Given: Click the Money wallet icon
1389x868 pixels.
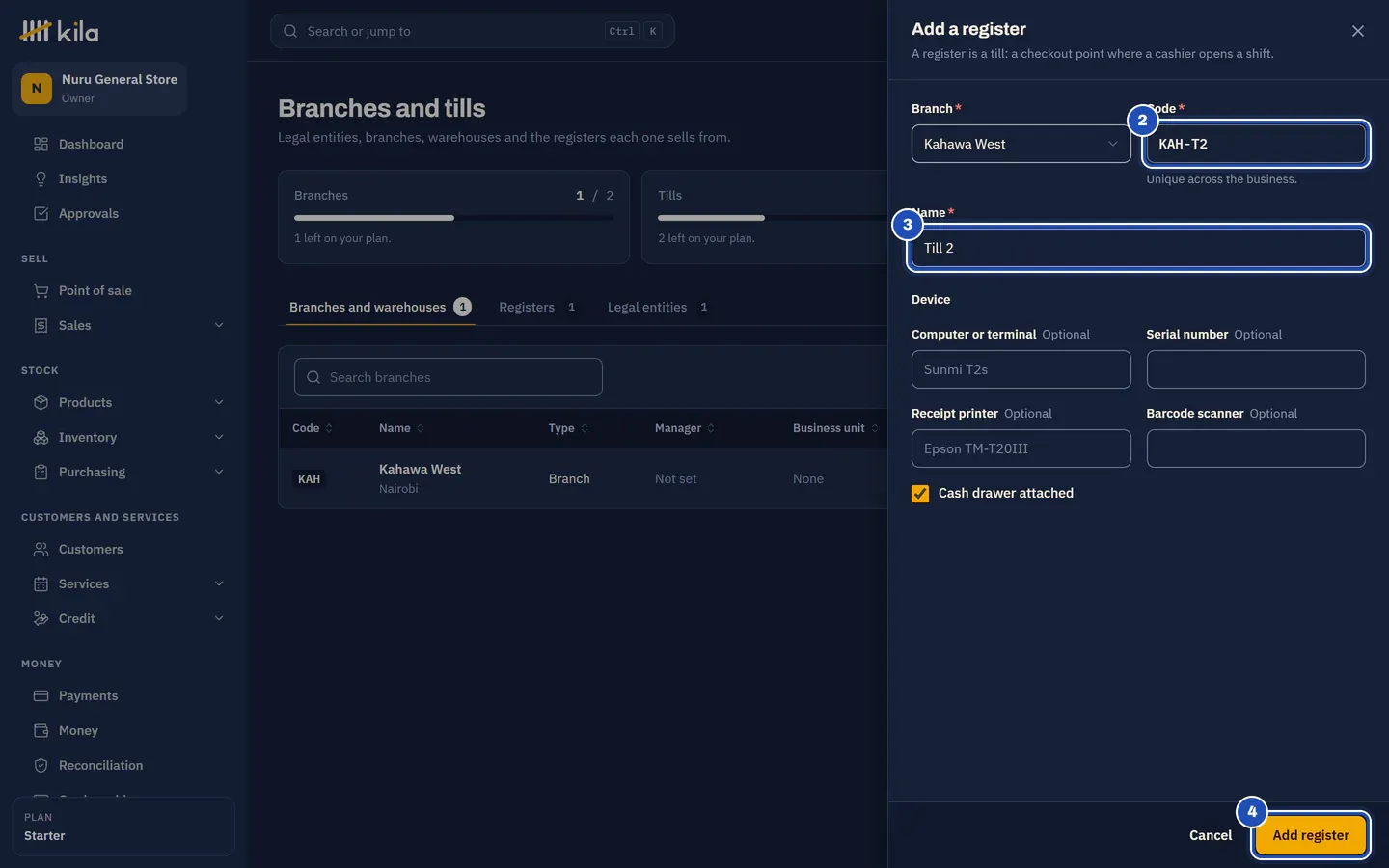Looking at the screenshot, I should (x=41, y=731).
